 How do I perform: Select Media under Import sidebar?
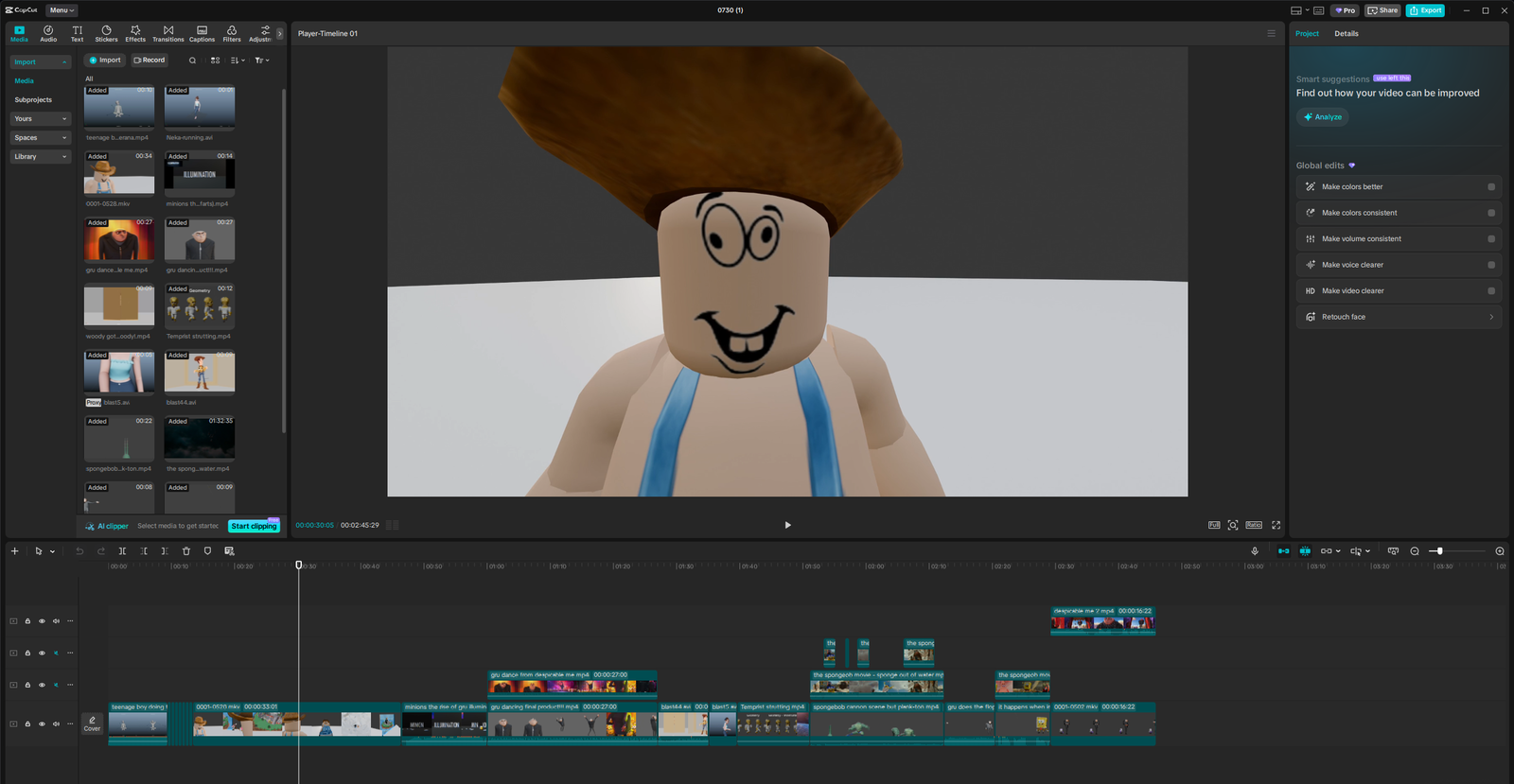(x=24, y=81)
